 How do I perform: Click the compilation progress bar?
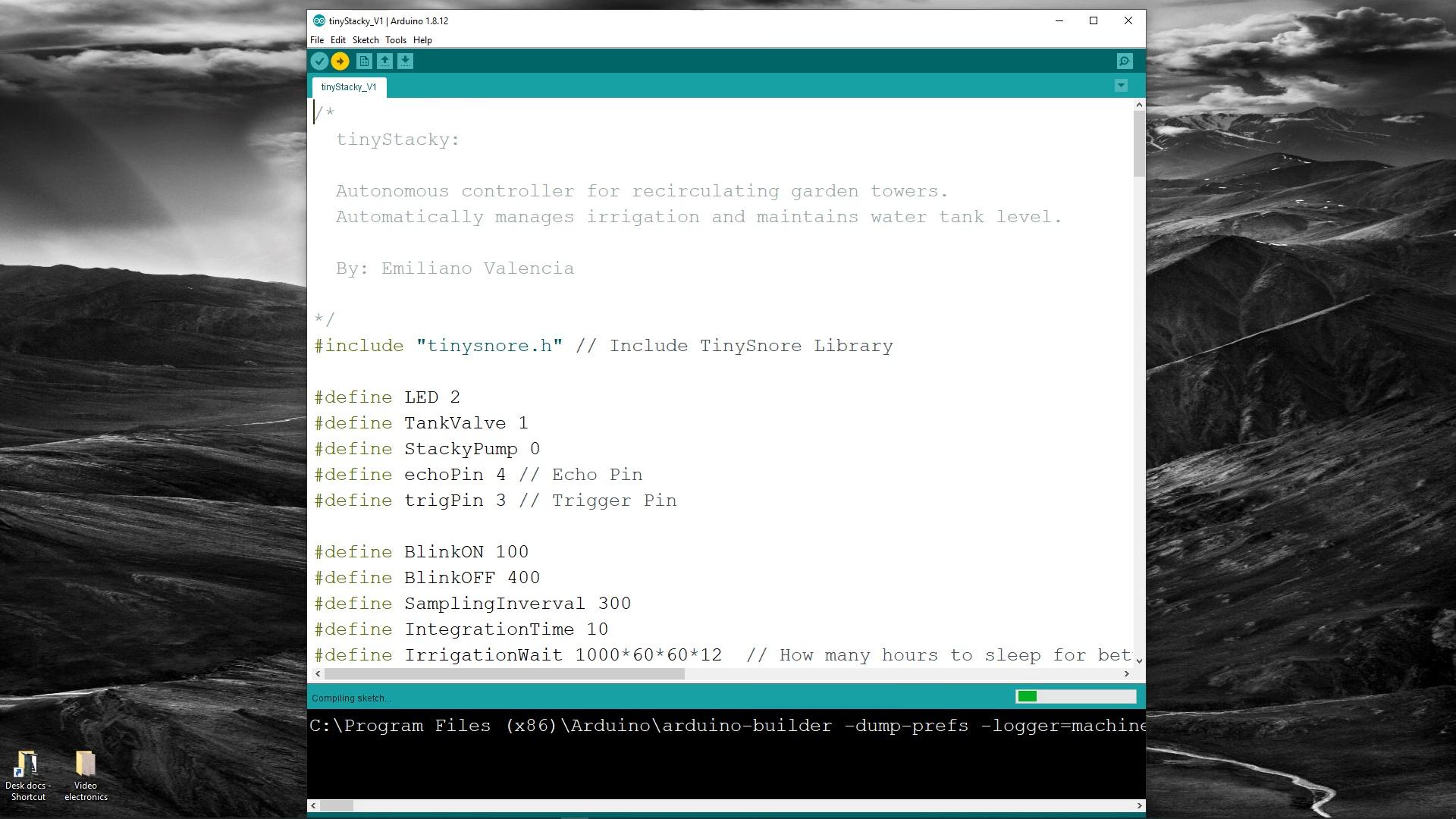click(x=1075, y=697)
